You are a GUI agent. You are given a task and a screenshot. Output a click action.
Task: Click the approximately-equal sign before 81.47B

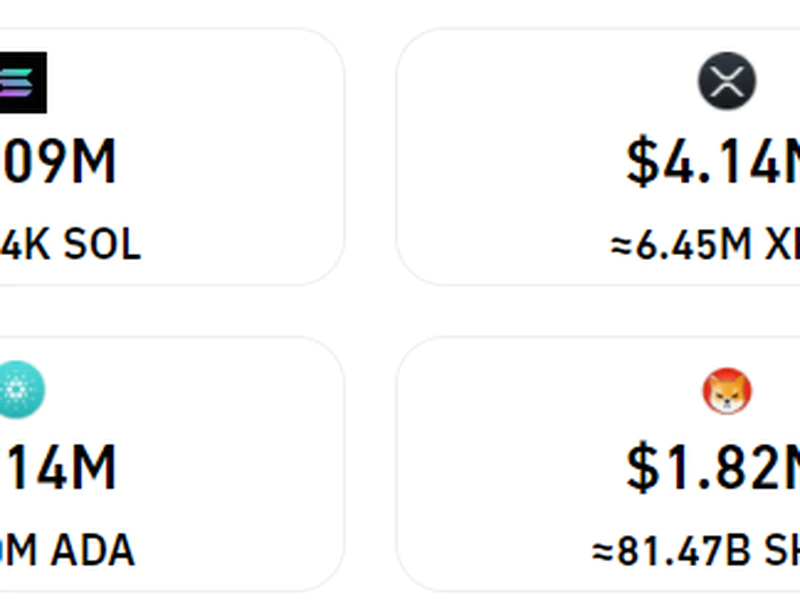tap(602, 551)
